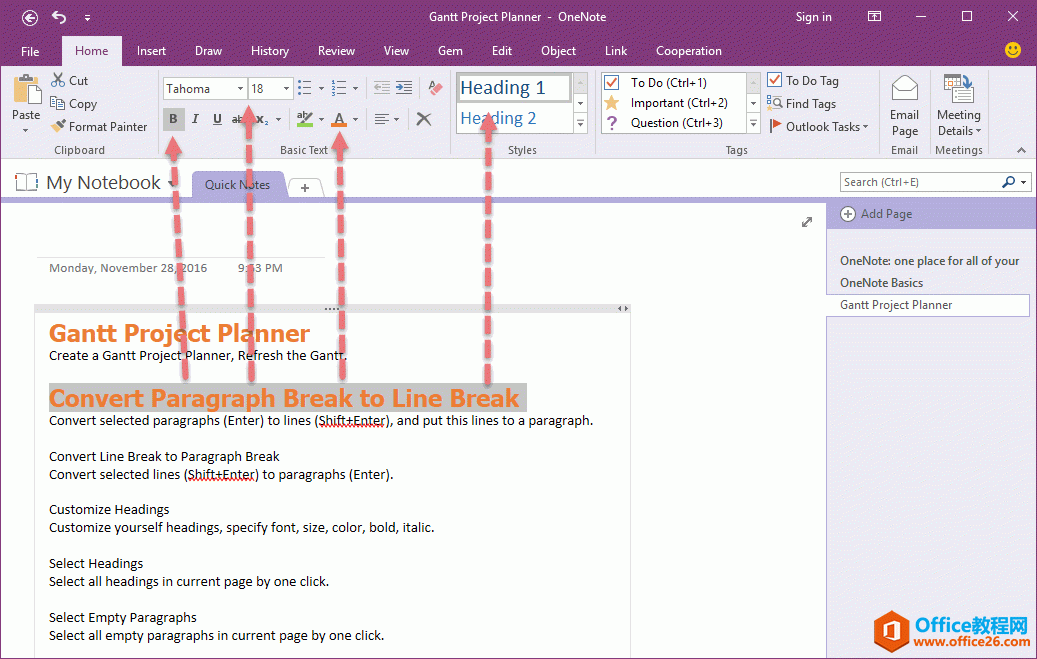Open the font color picker arrow
Viewport: 1037px width, 659px height.
(354, 118)
